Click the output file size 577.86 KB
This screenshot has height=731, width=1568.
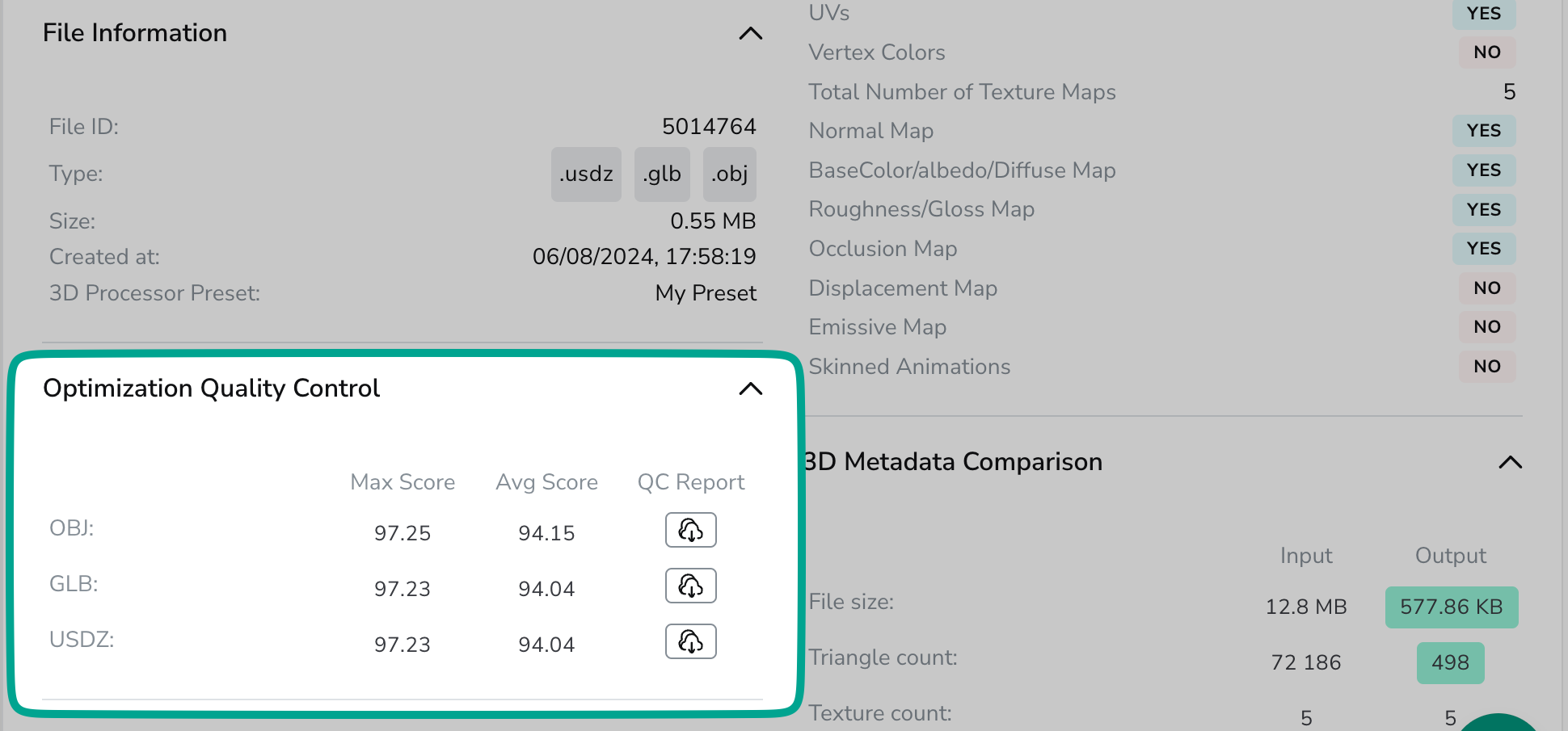(x=1452, y=607)
